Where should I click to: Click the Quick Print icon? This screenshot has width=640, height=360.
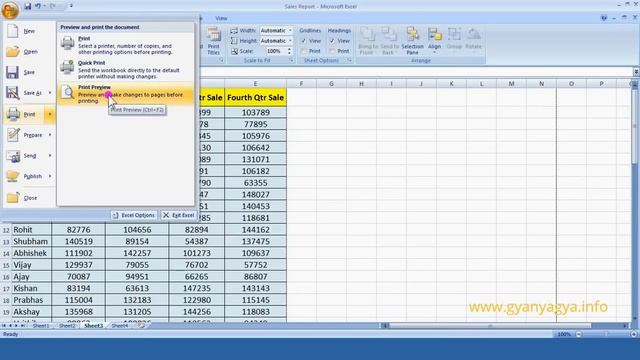pyautogui.click(x=67, y=67)
